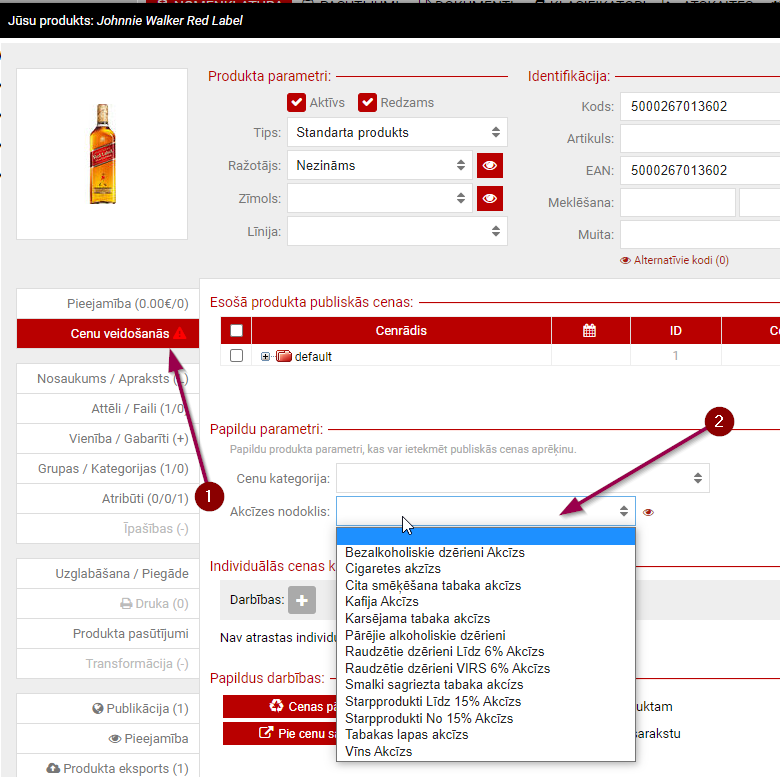Viewport: 780px width, 777px height.
Task: Toggle the Redzams checkbox
Action: [x=368, y=102]
